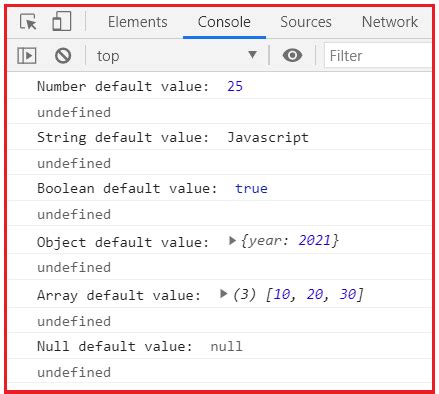Open the top context dropdown arrow
Image resolution: width=439 pixels, height=394 pixels.
[x=253, y=54]
